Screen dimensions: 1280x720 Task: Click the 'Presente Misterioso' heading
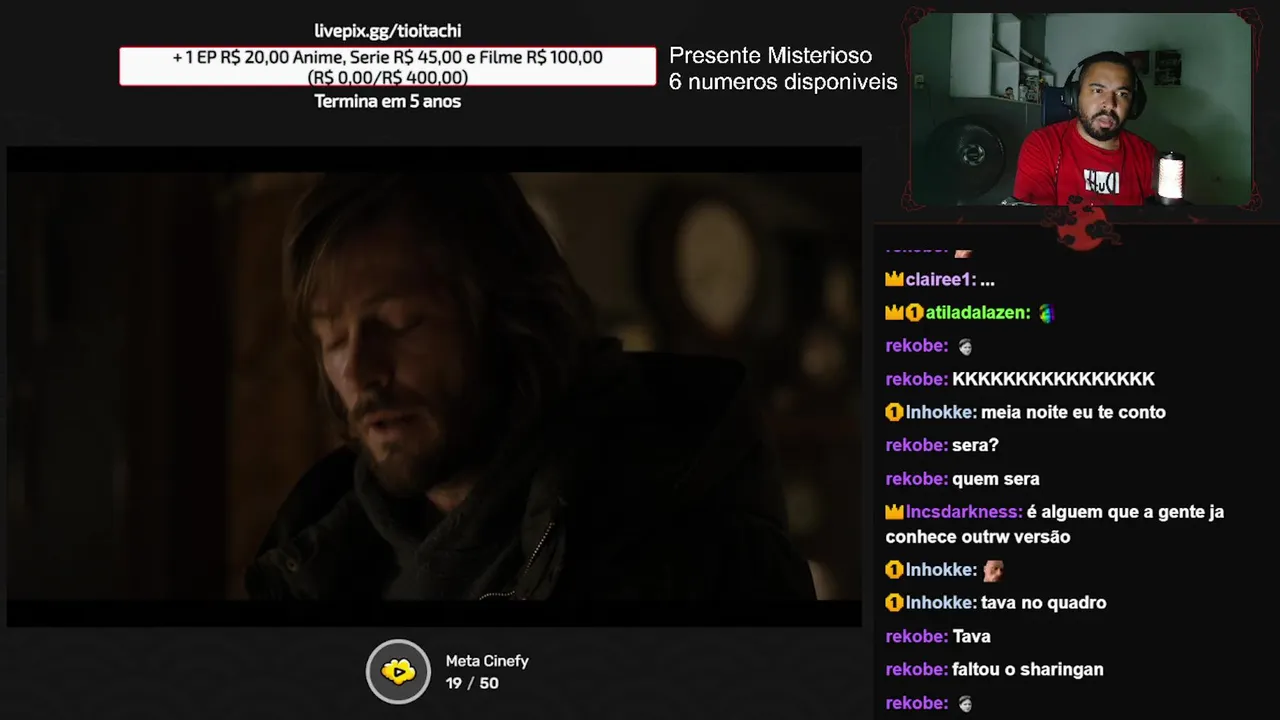click(770, 56)
